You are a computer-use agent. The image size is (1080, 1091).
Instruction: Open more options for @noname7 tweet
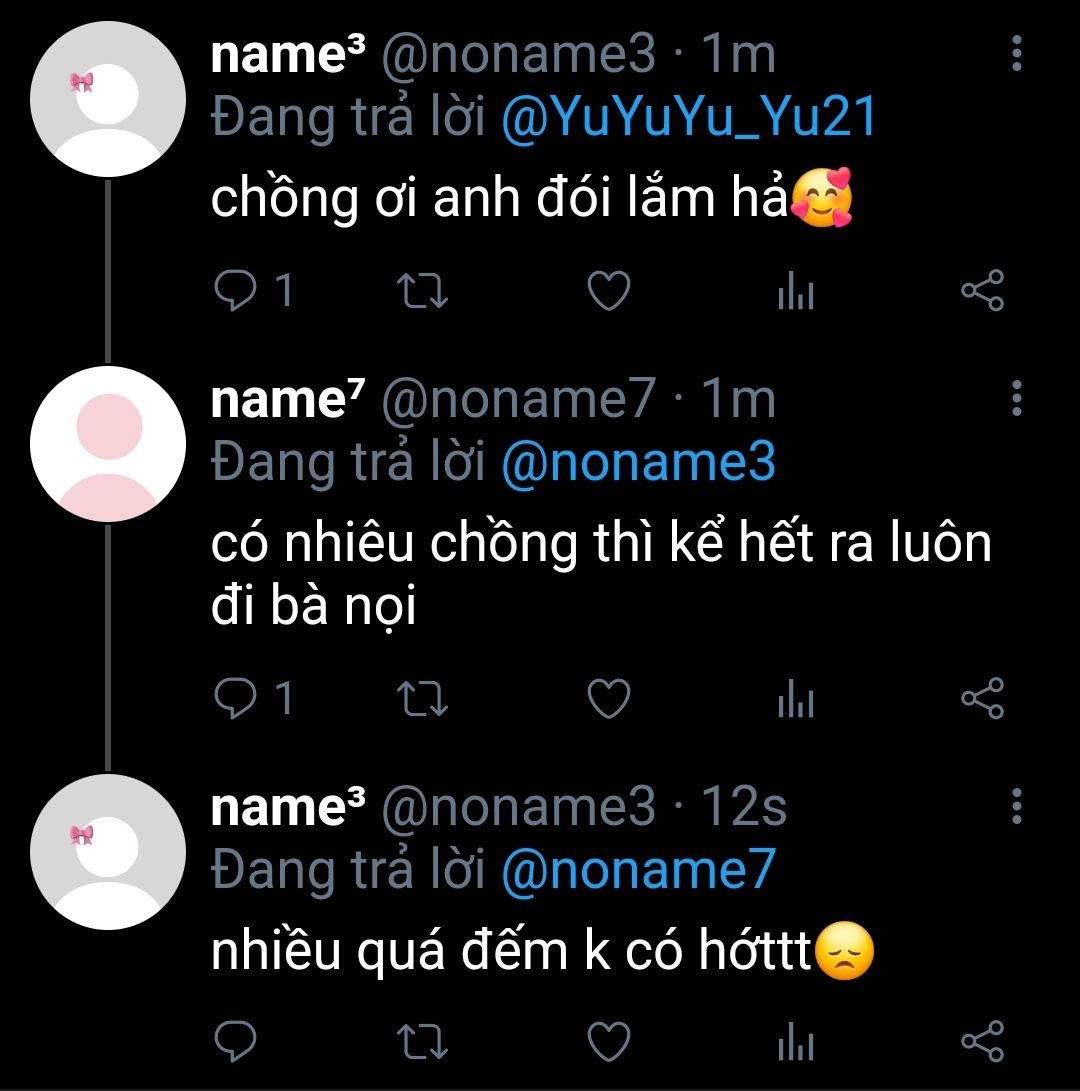click(1016, 398)
